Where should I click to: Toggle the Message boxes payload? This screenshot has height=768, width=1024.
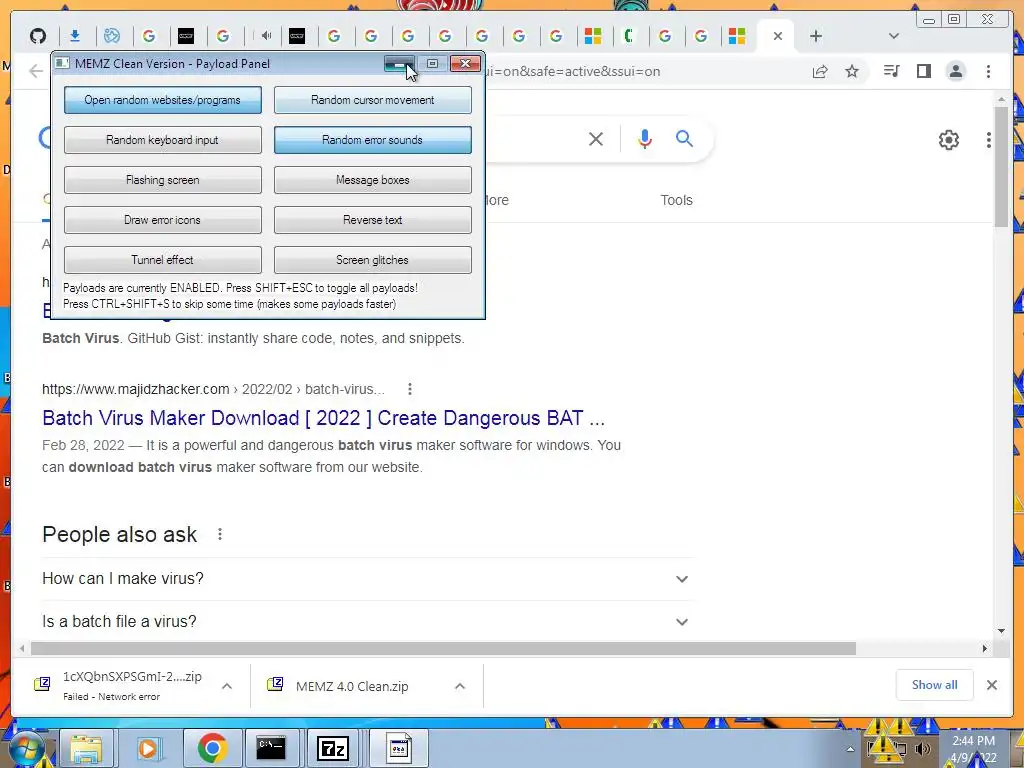tap(372, 180)
